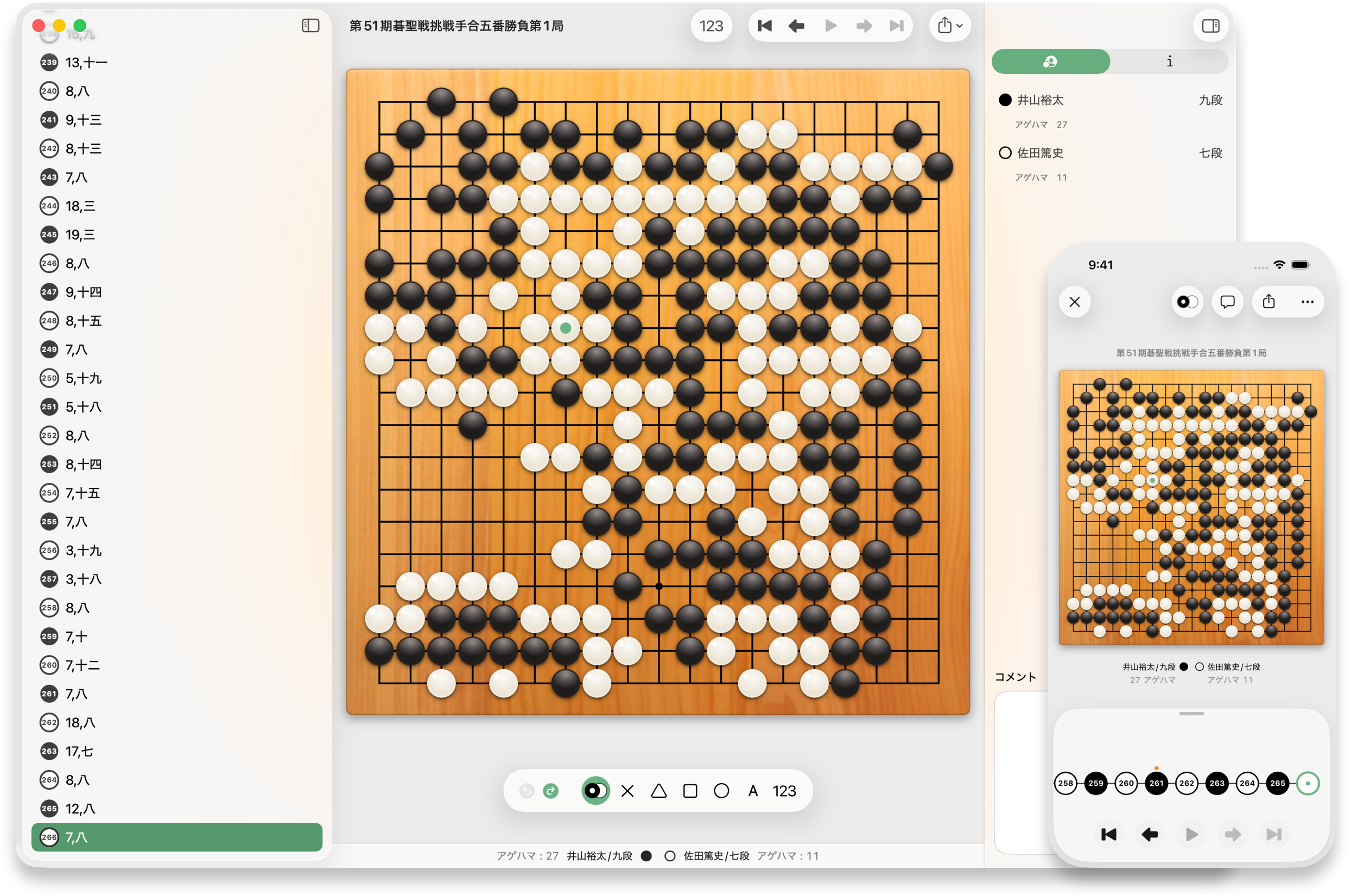Select the circle mark tool
This screenshot has height=896, width=1351.
(722, 791)
